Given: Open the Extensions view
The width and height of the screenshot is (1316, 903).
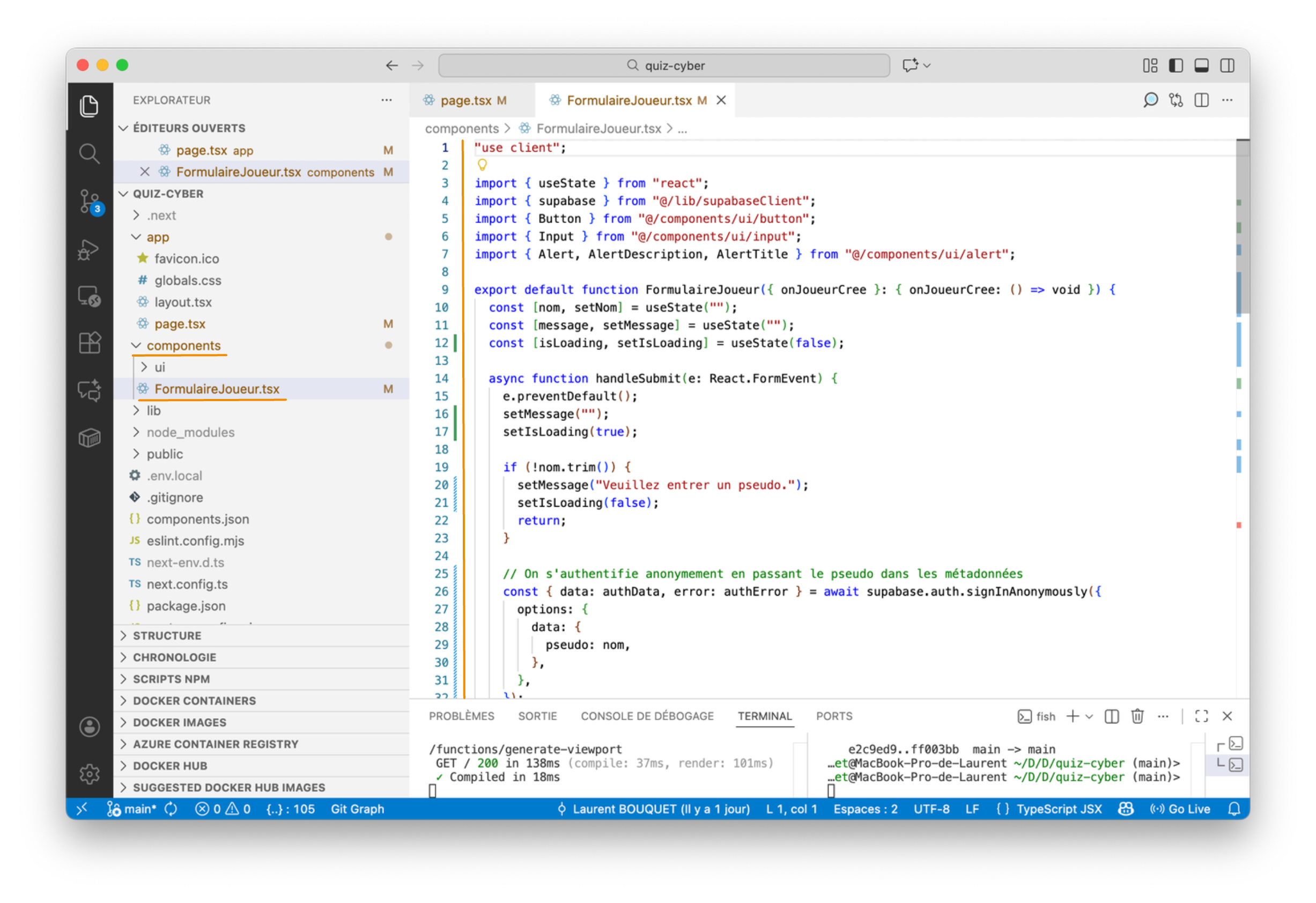Looking at the screenshot, I should click(x=89, y=343).
